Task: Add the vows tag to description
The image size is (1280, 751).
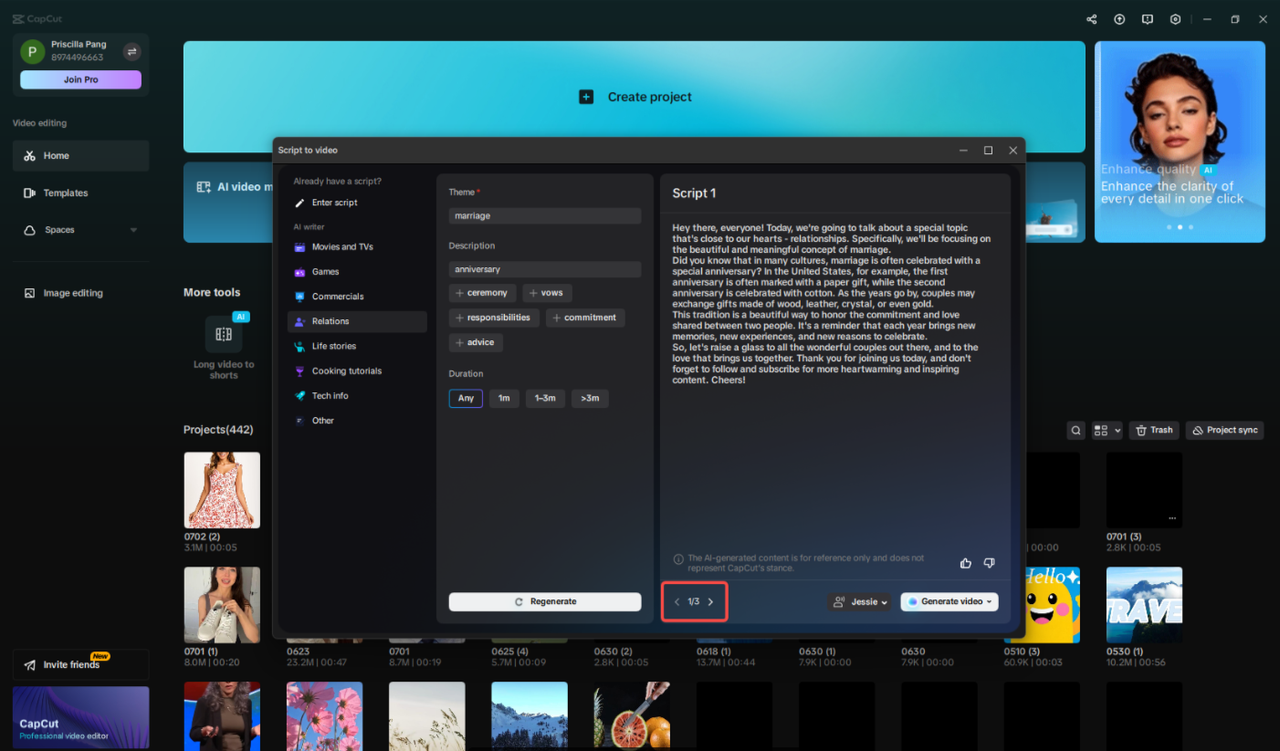Action: point(547,293)
